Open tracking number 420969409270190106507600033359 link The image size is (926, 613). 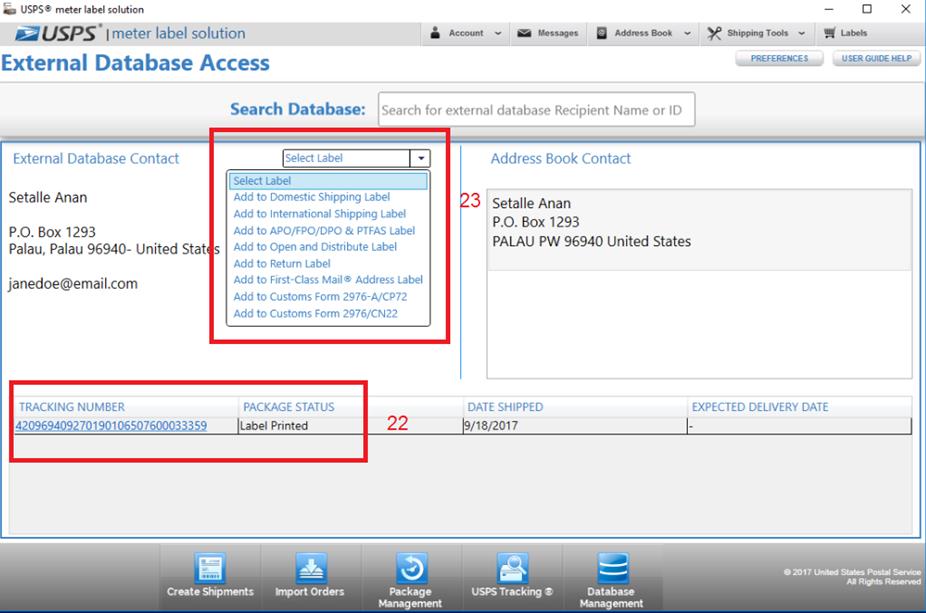click(111, 426)
